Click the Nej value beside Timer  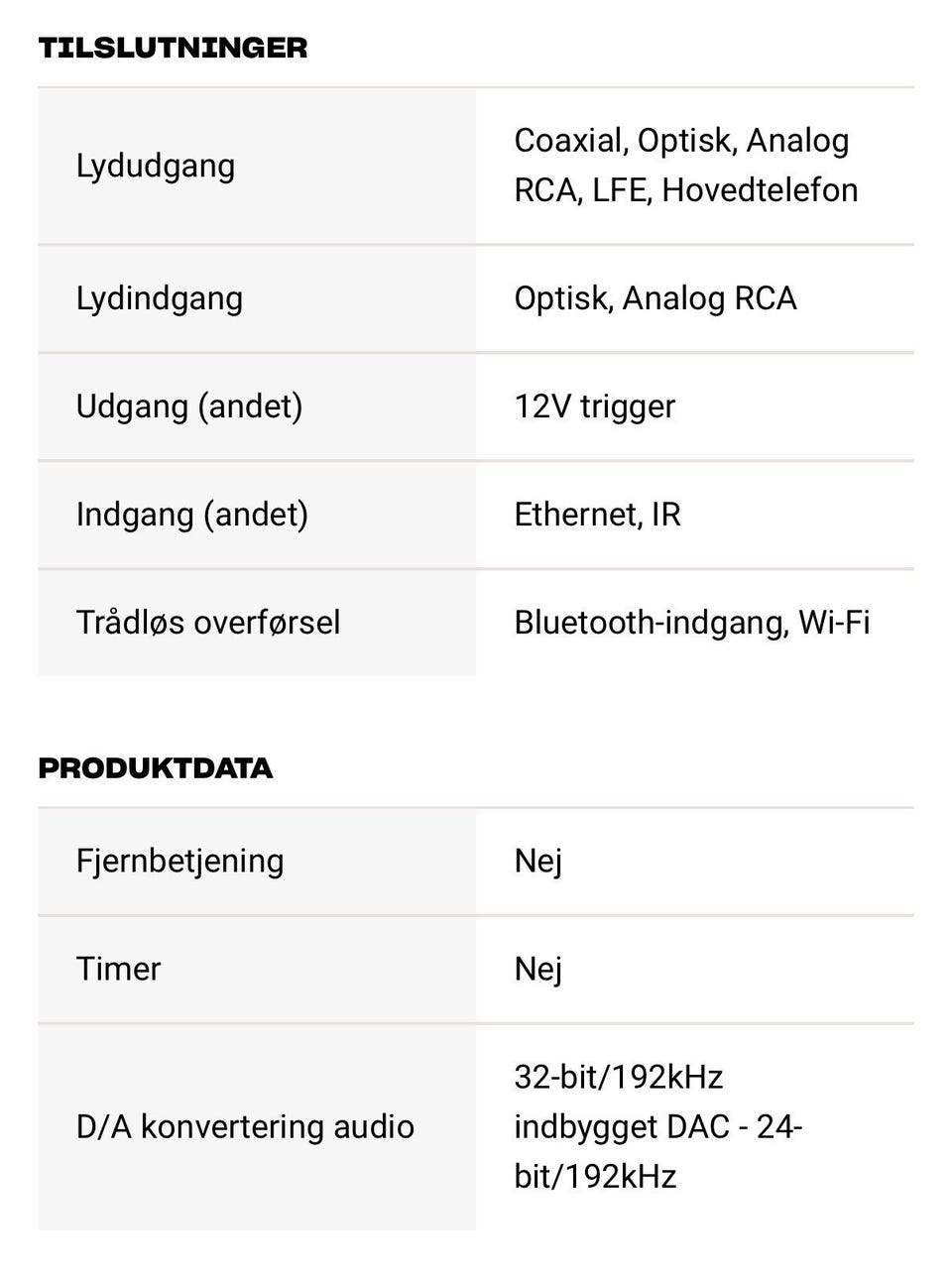click(538, 969)
